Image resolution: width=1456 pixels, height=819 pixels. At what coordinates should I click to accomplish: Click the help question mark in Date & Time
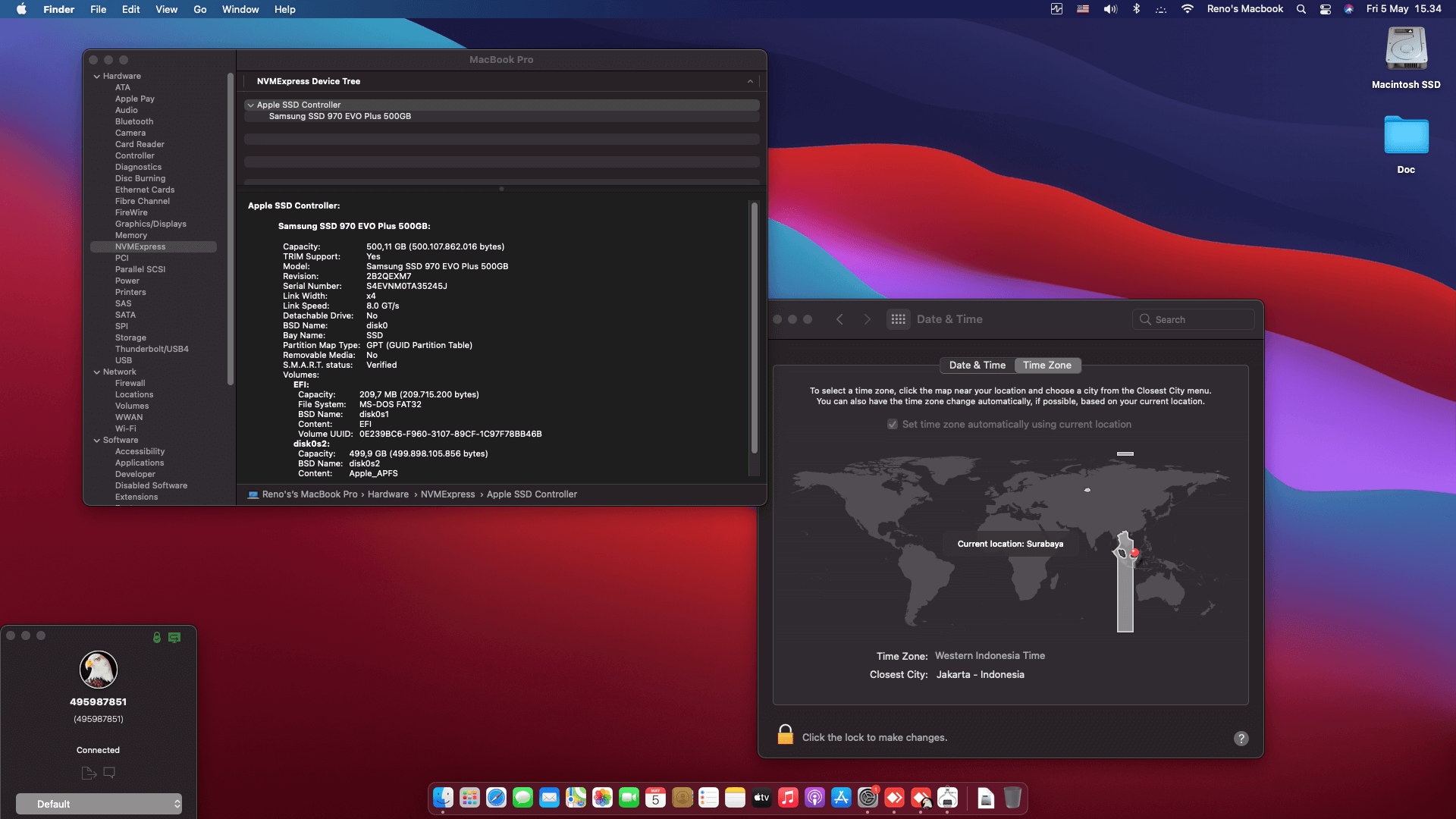pos(1241,738)
